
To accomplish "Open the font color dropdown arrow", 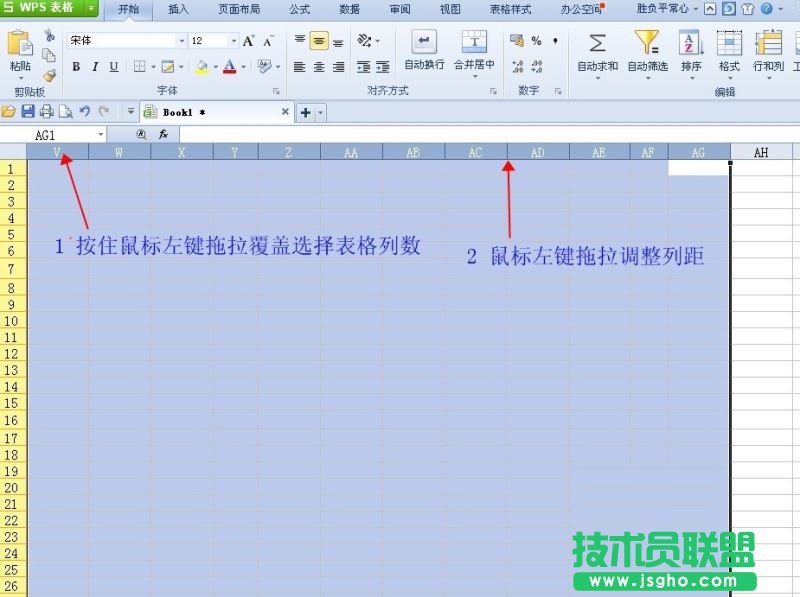I will 243,67.
